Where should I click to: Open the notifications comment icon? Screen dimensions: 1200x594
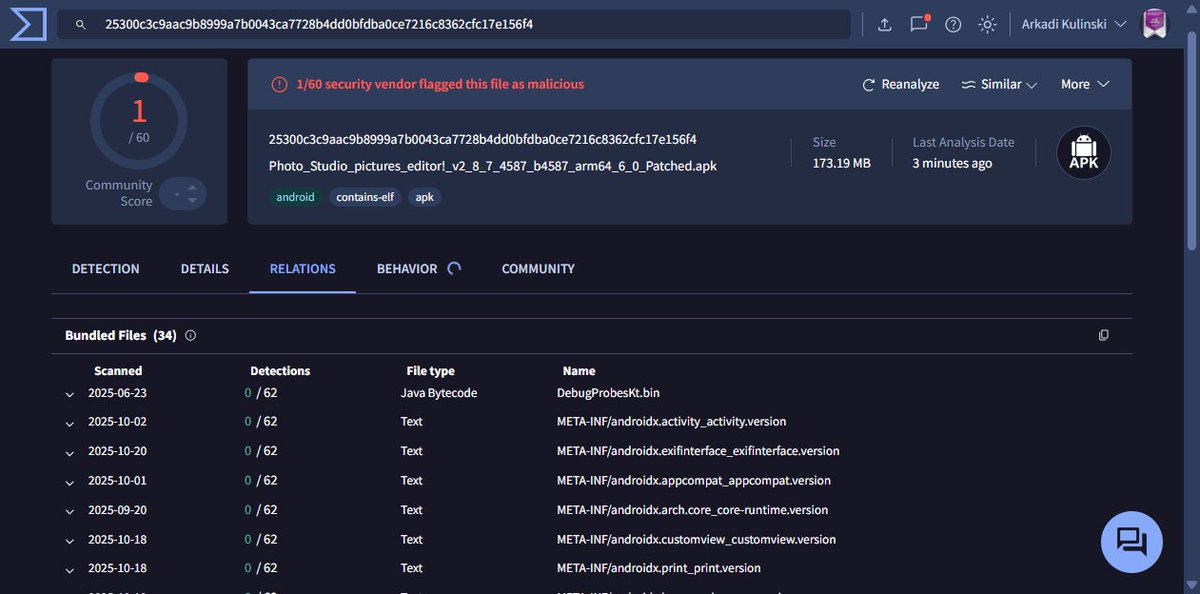tap(919, 24)
